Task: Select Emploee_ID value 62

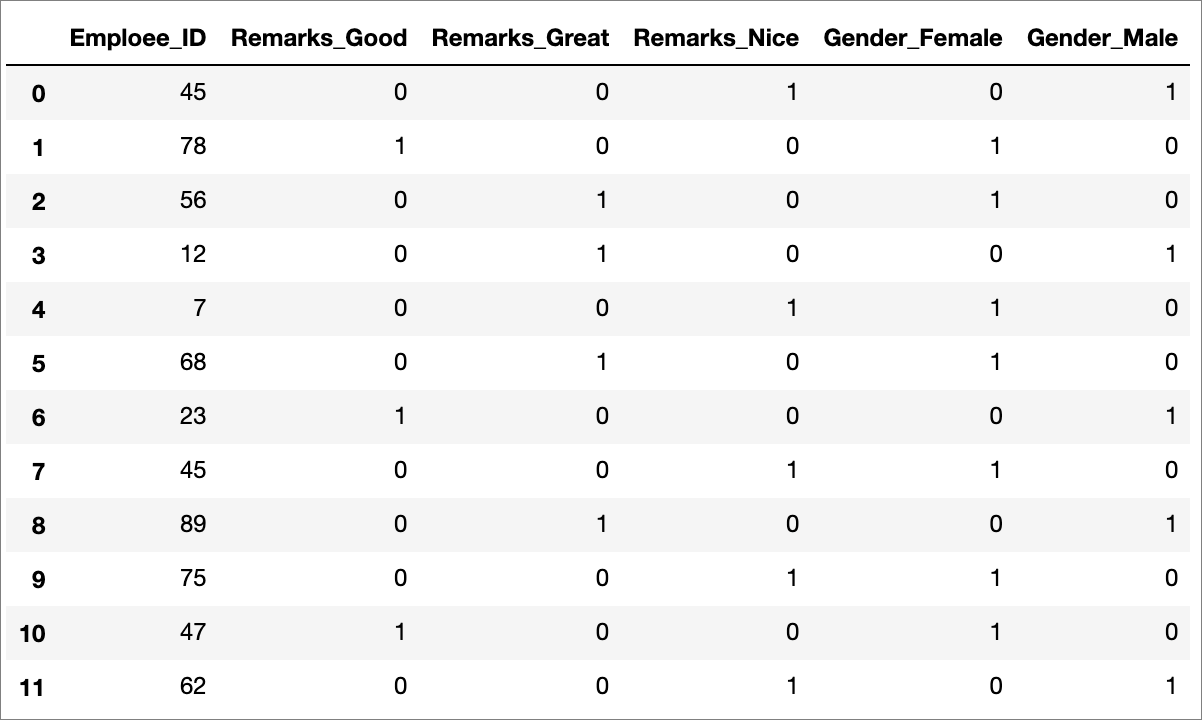Action: (x=193, y=686)
